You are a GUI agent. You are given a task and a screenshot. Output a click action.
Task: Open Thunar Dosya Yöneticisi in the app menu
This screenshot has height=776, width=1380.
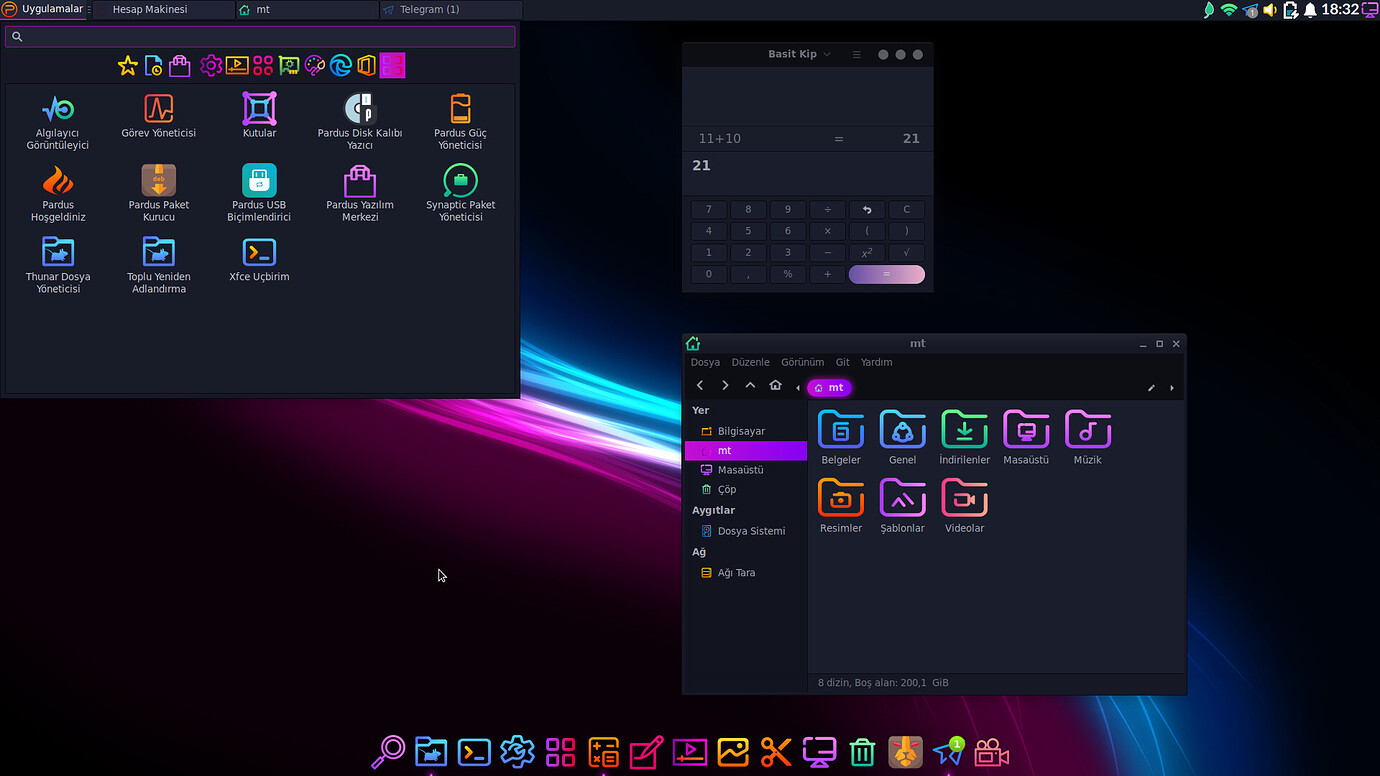click(57, 263)
